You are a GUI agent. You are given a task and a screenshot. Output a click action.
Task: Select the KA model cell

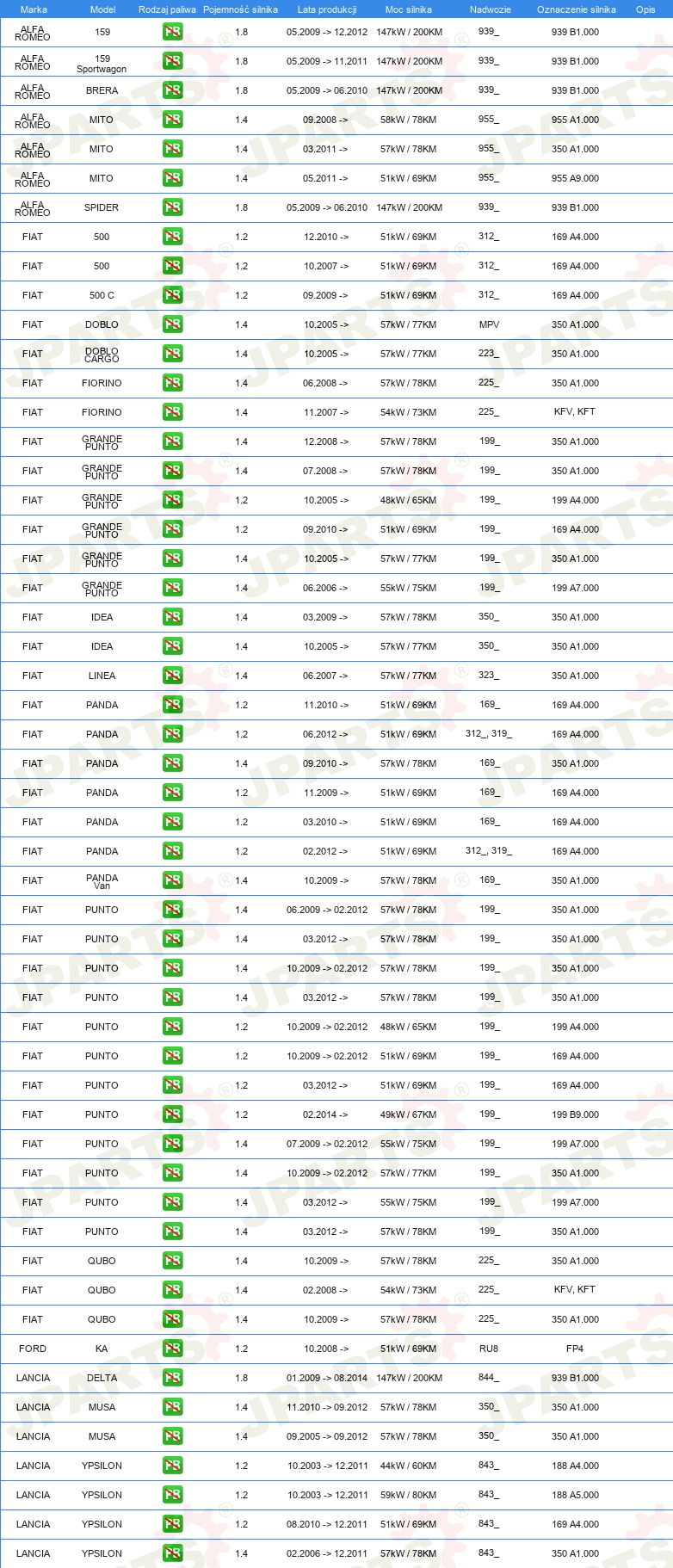102,1349
